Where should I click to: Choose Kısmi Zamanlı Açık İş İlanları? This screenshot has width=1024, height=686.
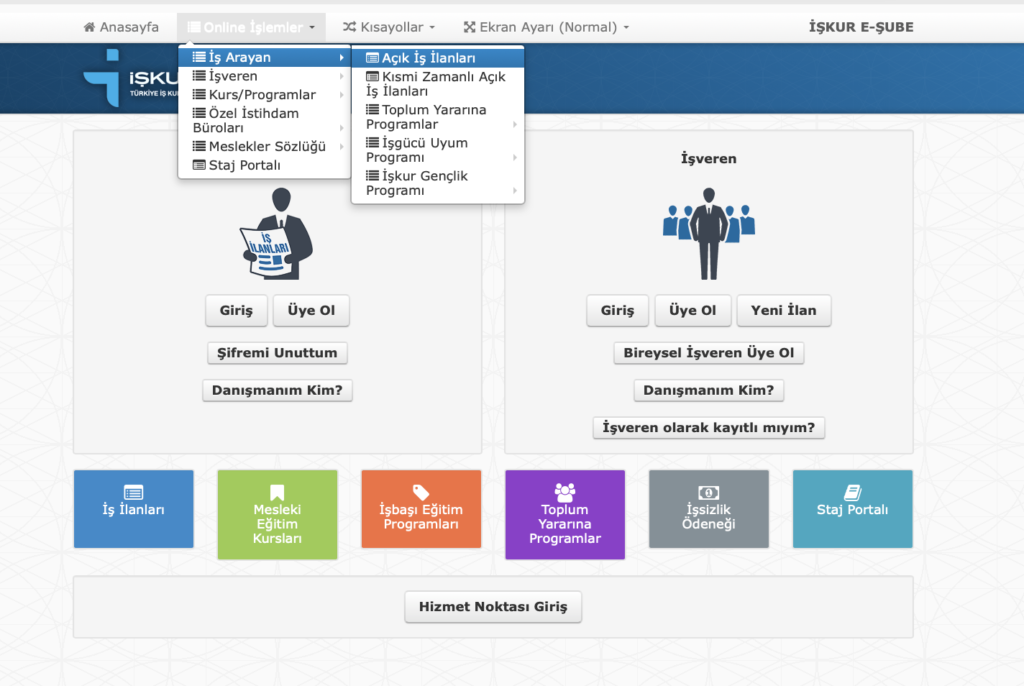[x=435, y=83]
